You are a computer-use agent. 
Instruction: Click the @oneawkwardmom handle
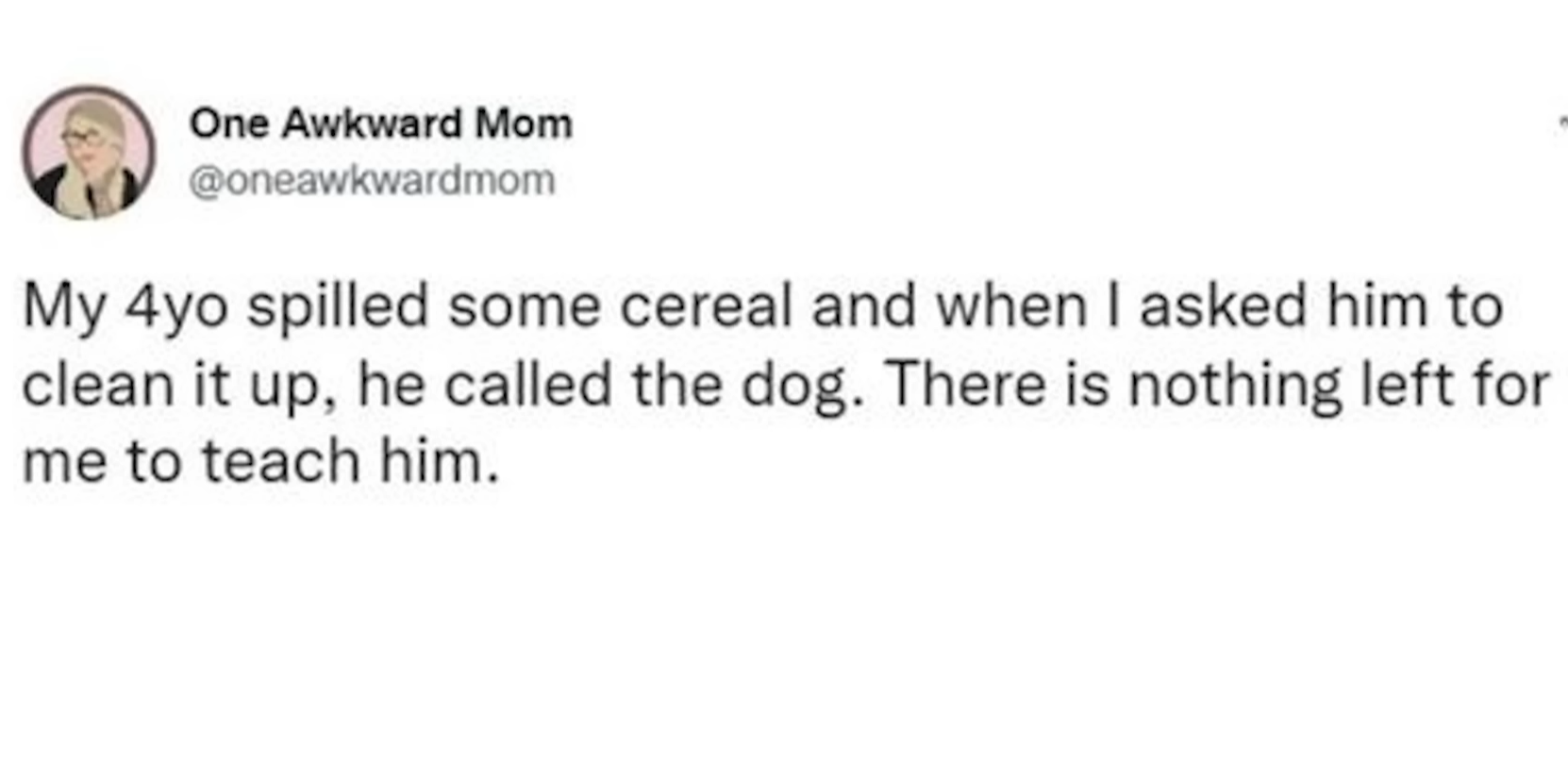[372, 180]
